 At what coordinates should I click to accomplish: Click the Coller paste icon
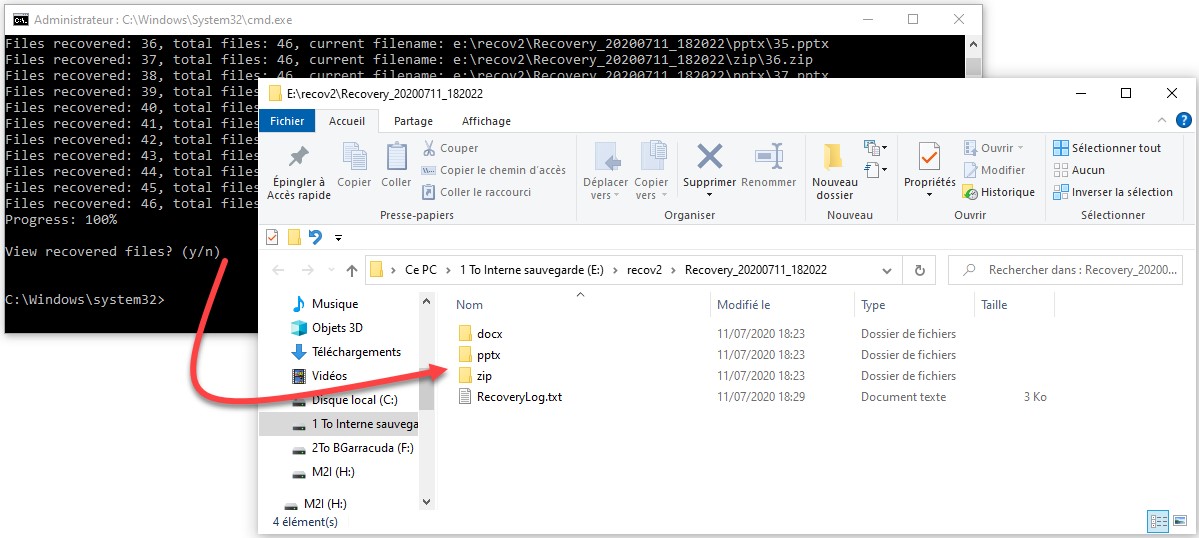pos(396,158)
